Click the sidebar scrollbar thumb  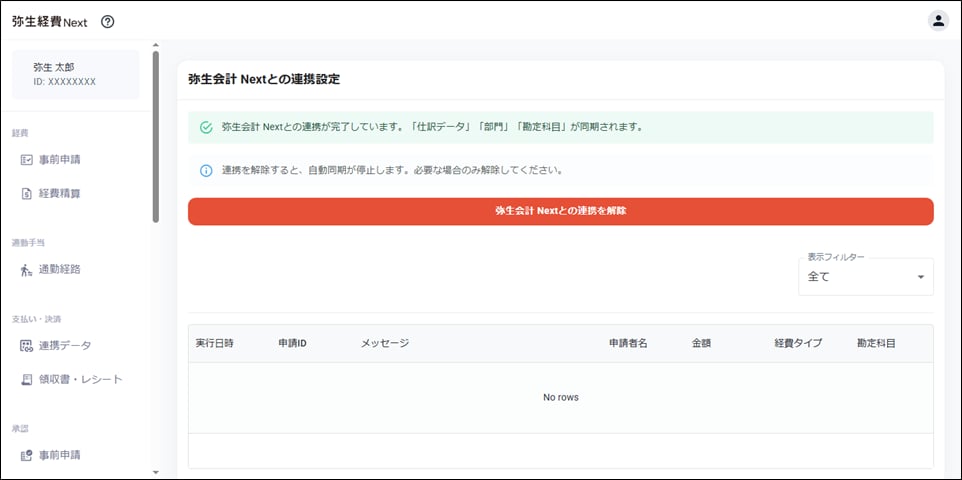point(156,136)
